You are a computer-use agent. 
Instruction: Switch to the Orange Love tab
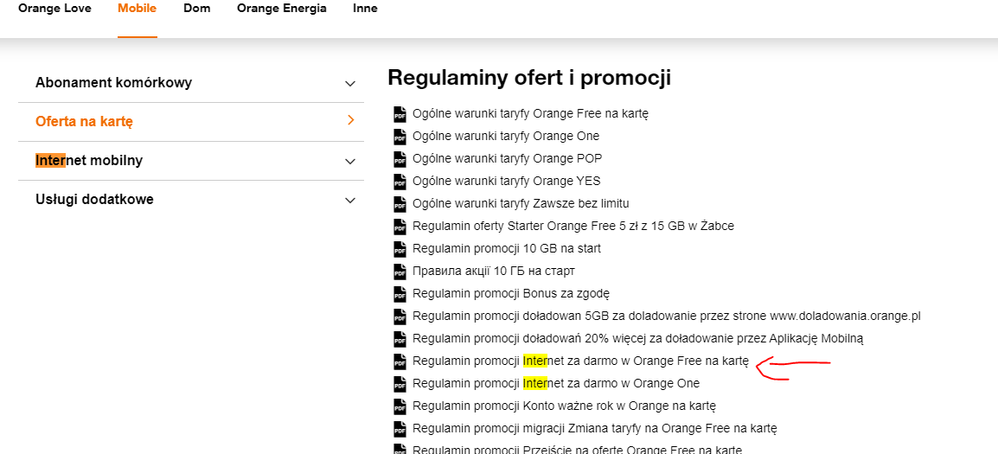55,9
